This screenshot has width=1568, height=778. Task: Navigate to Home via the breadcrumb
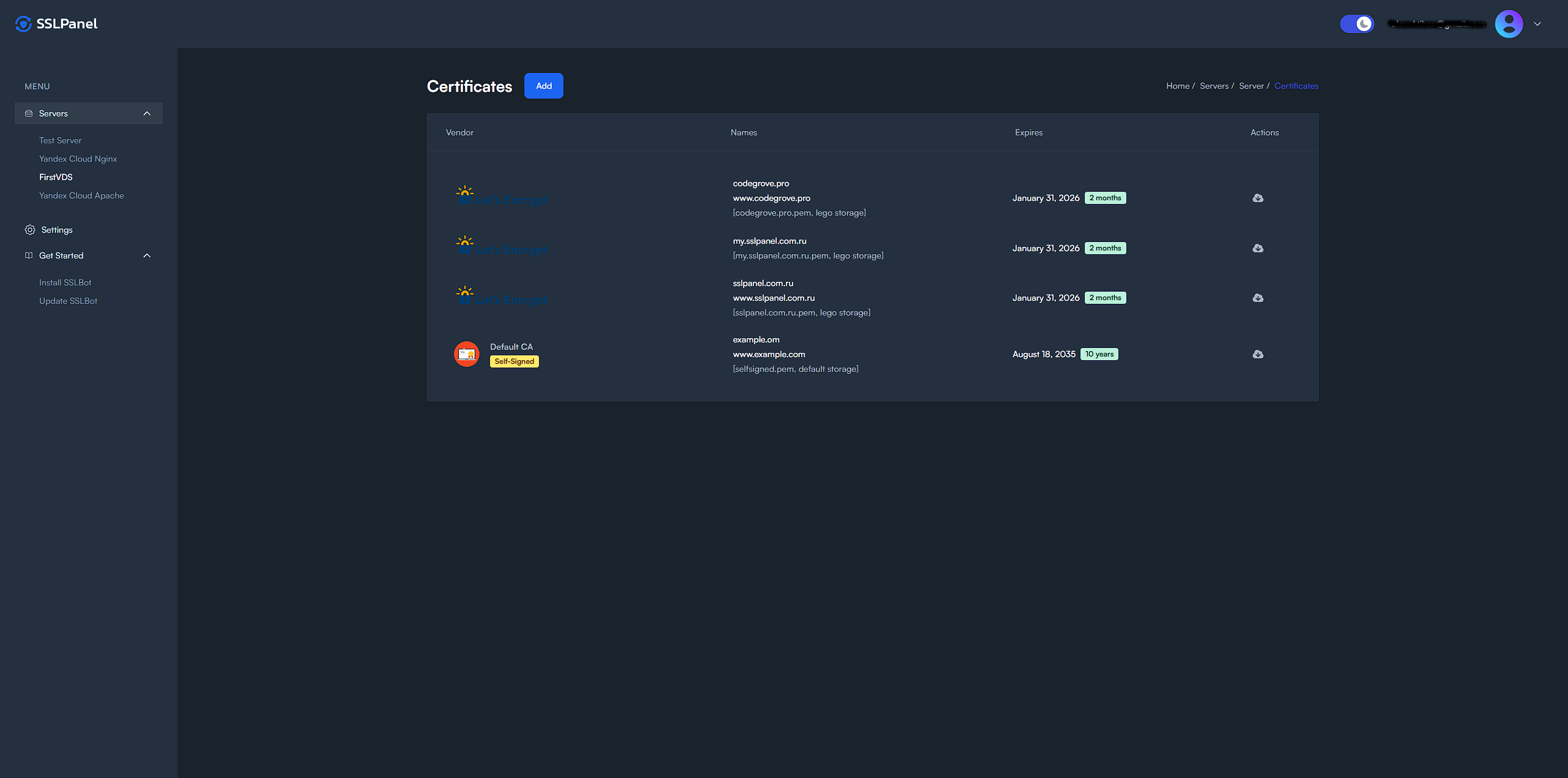1177,86
